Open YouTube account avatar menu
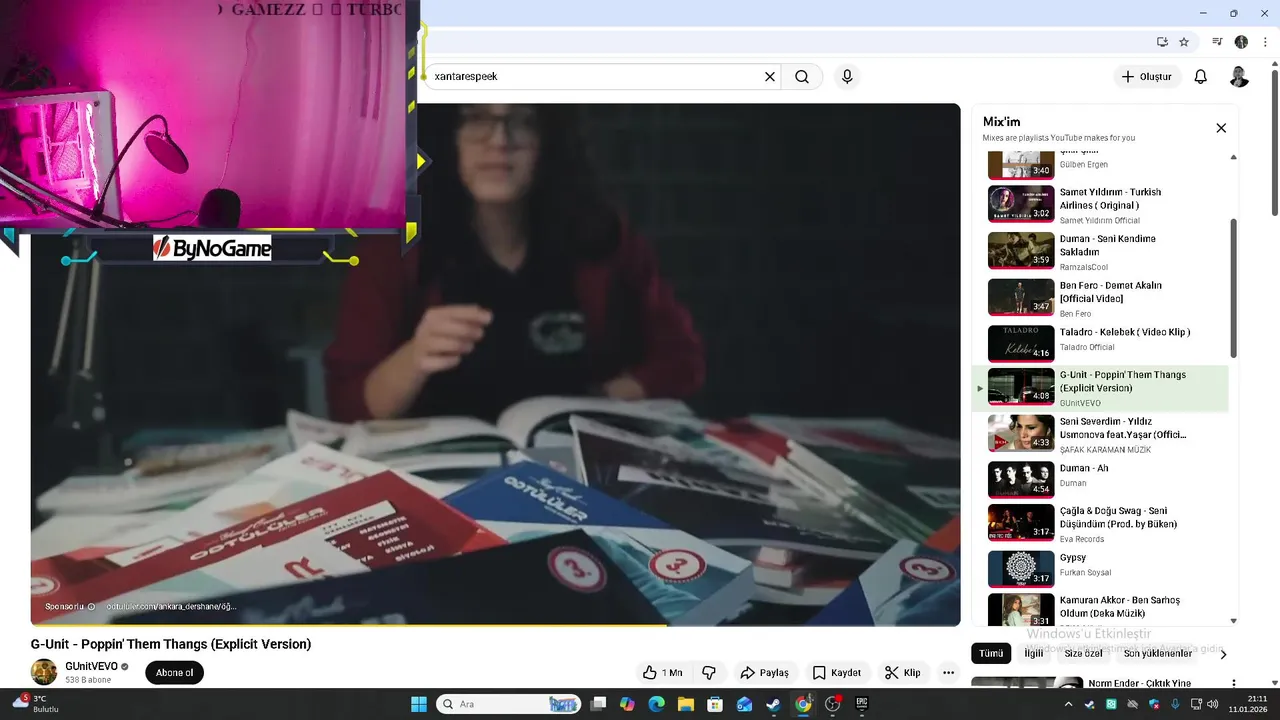The width and height of the screenshot is (1280, 720). pyautogui.click(x=1239, y=77)
